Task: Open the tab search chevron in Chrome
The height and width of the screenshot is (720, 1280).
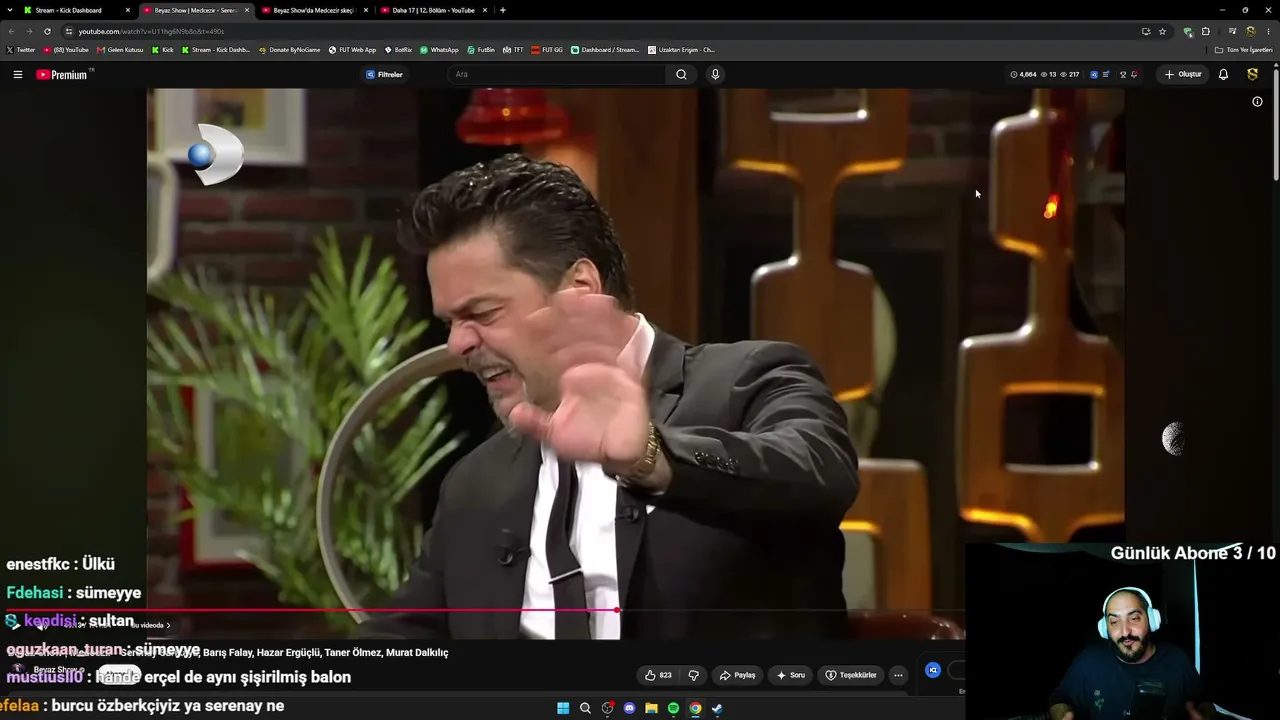Action: [11, 10]
